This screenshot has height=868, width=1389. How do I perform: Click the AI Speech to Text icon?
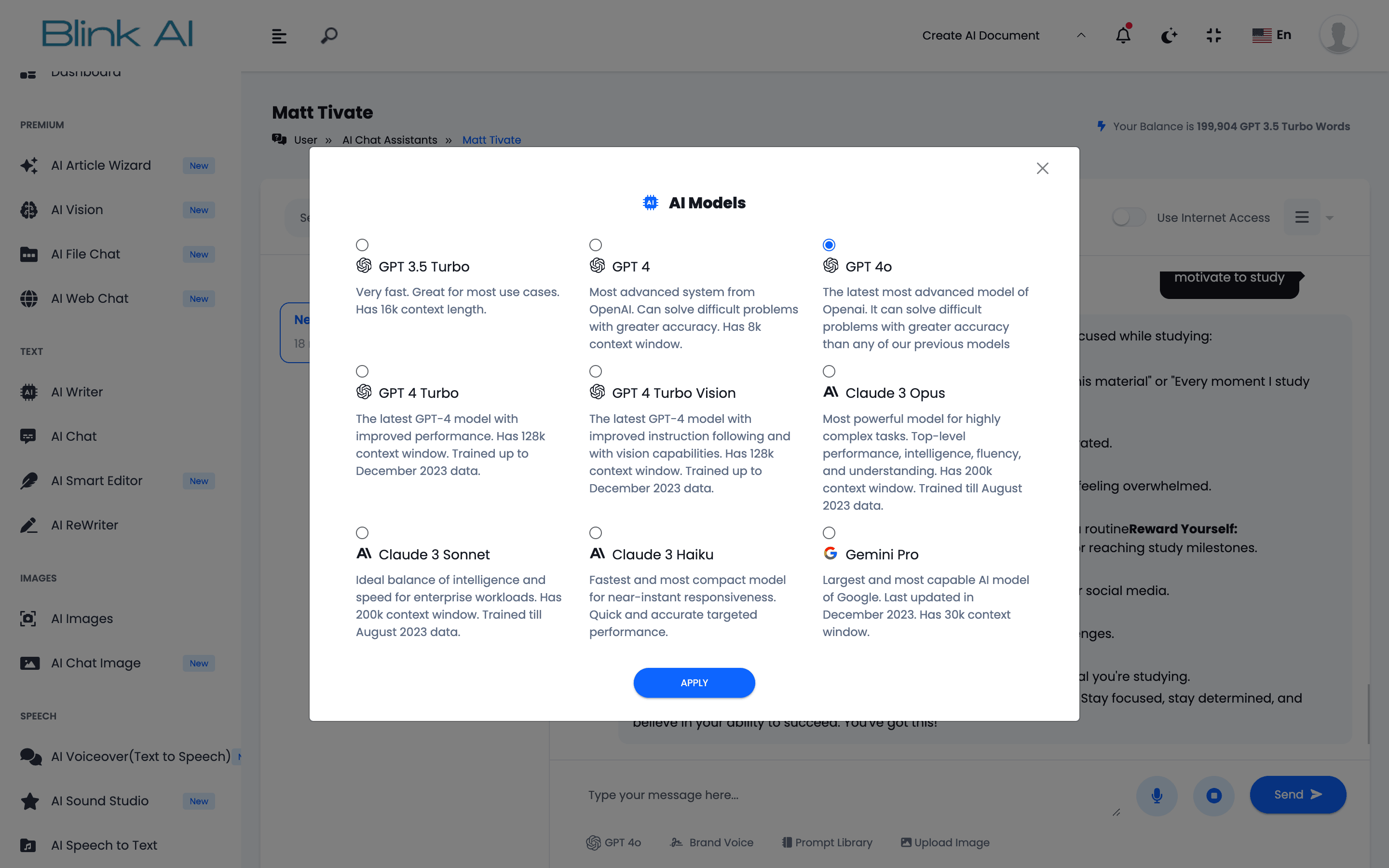point(28,846)
